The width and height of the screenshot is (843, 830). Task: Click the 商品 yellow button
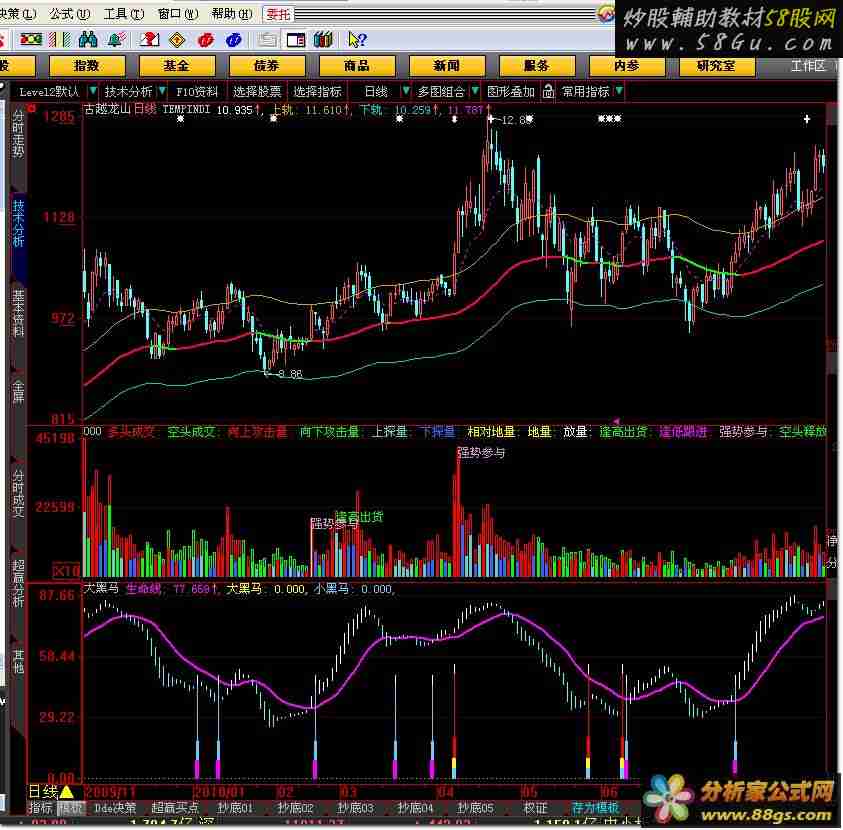[x=356, y=66]
